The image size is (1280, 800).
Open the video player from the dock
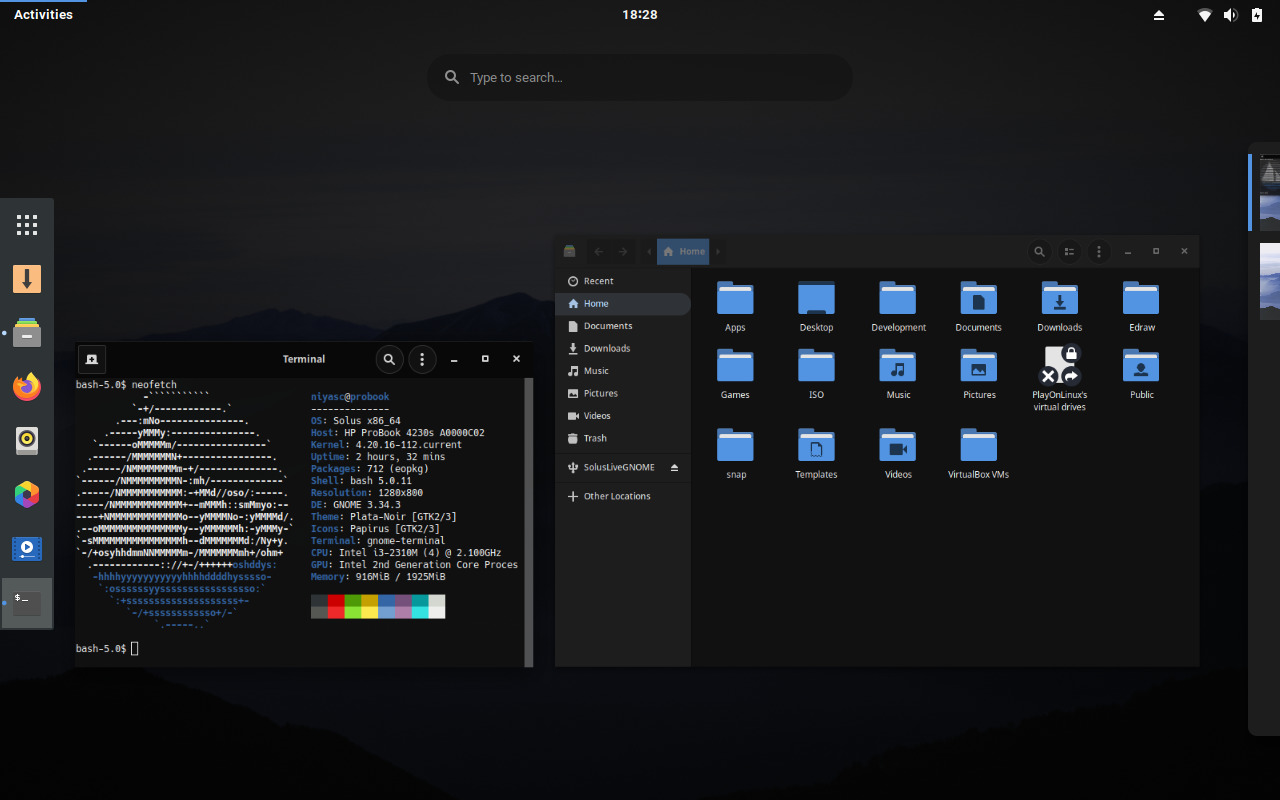26,548
